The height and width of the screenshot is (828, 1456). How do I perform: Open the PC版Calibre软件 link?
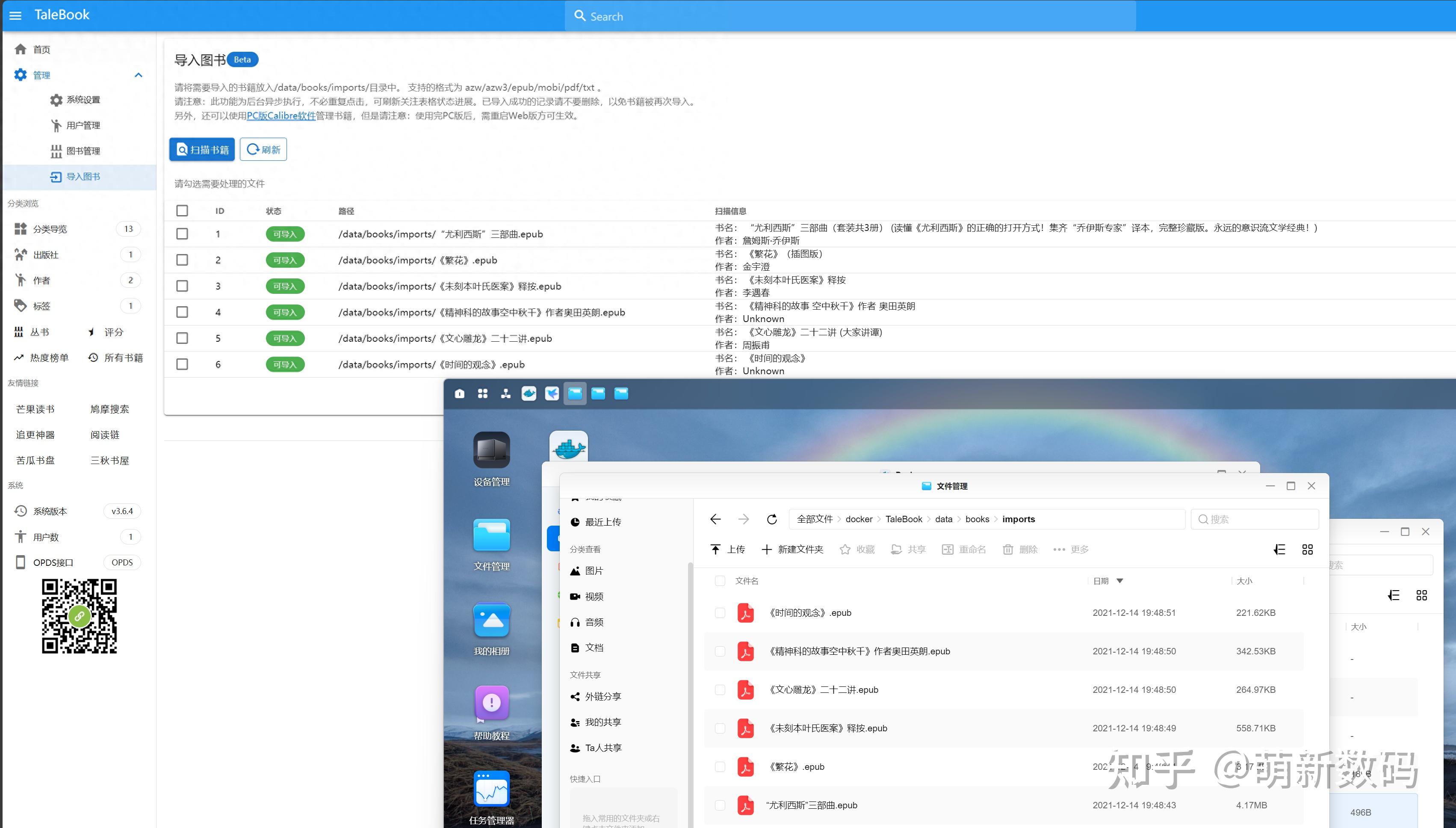[x=281, y=115]
